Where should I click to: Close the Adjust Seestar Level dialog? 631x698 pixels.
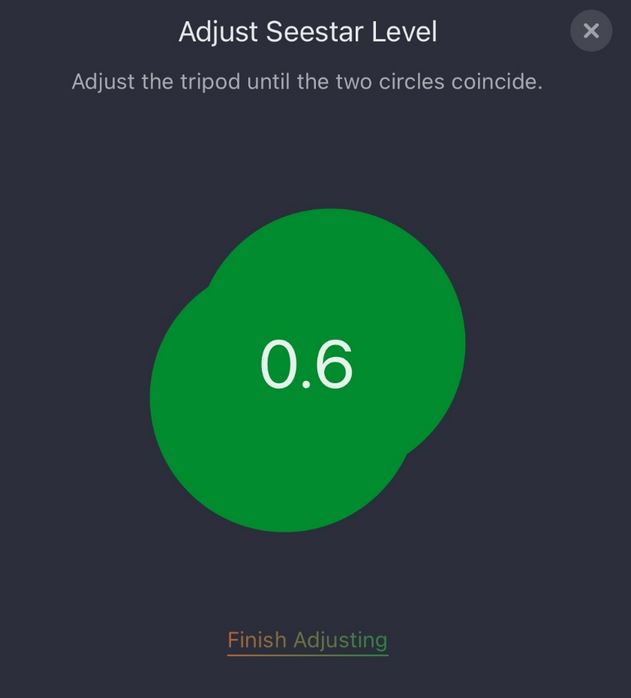click(591, 31)
